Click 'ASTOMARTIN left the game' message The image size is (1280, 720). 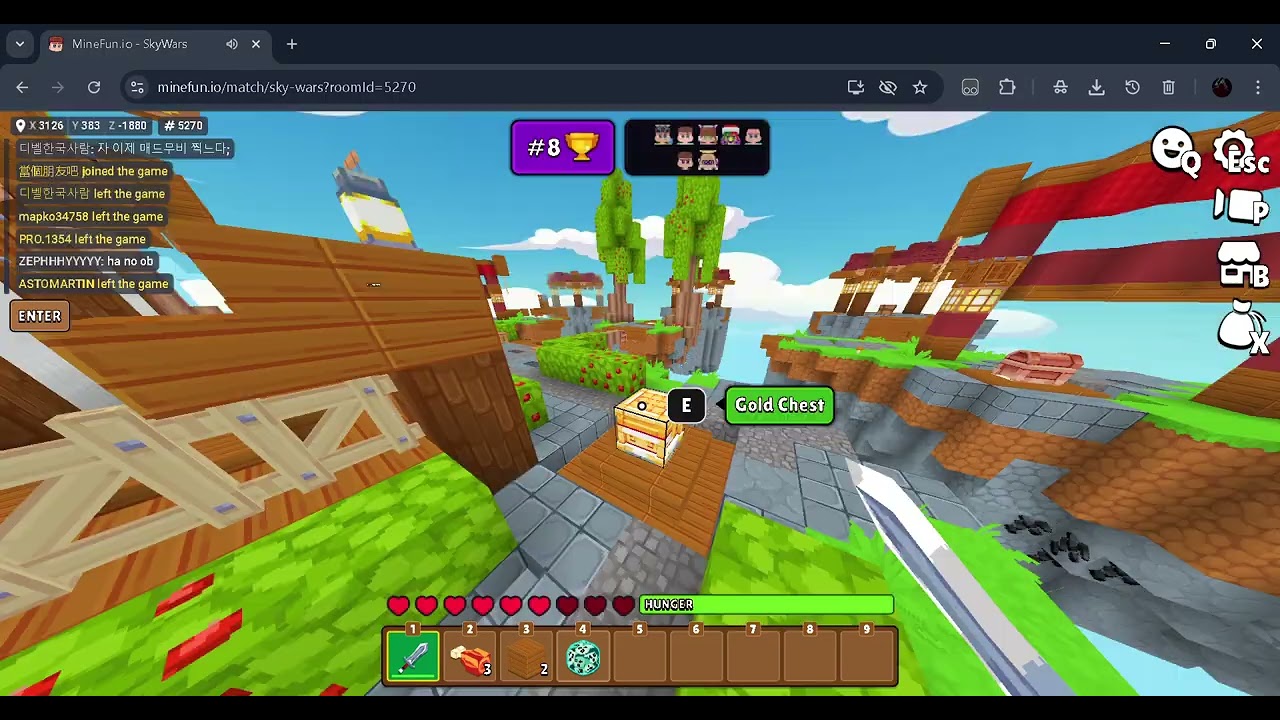point(93,284)
